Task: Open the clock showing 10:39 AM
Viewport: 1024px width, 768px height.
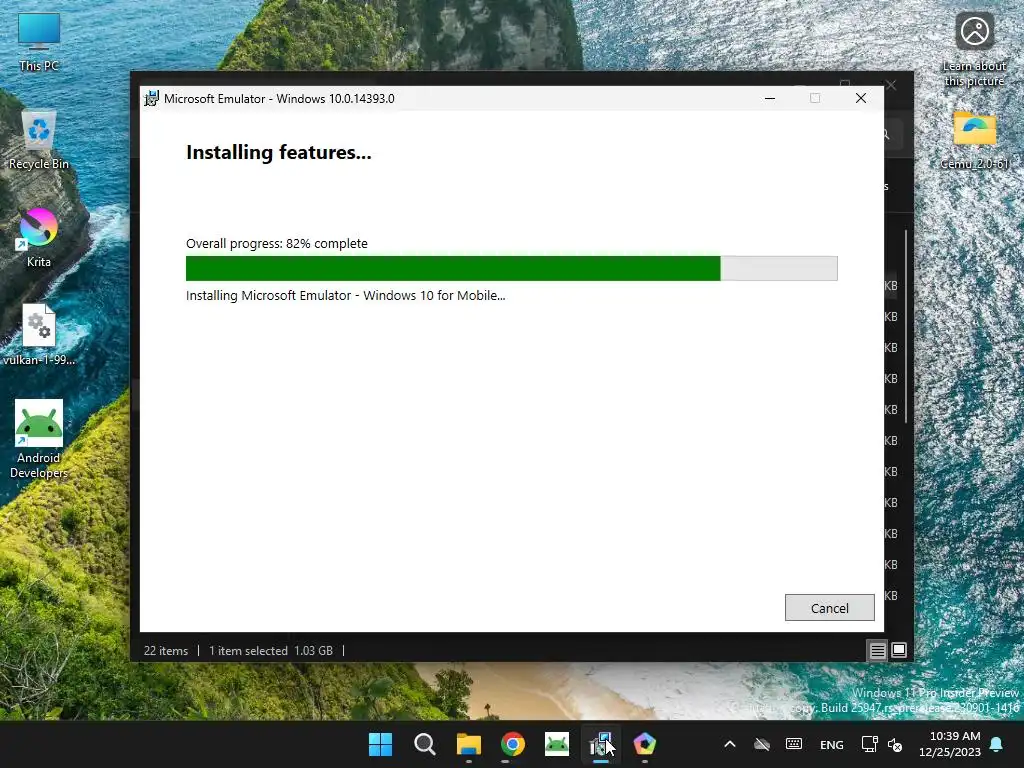Action: click(x=950, y=744)
